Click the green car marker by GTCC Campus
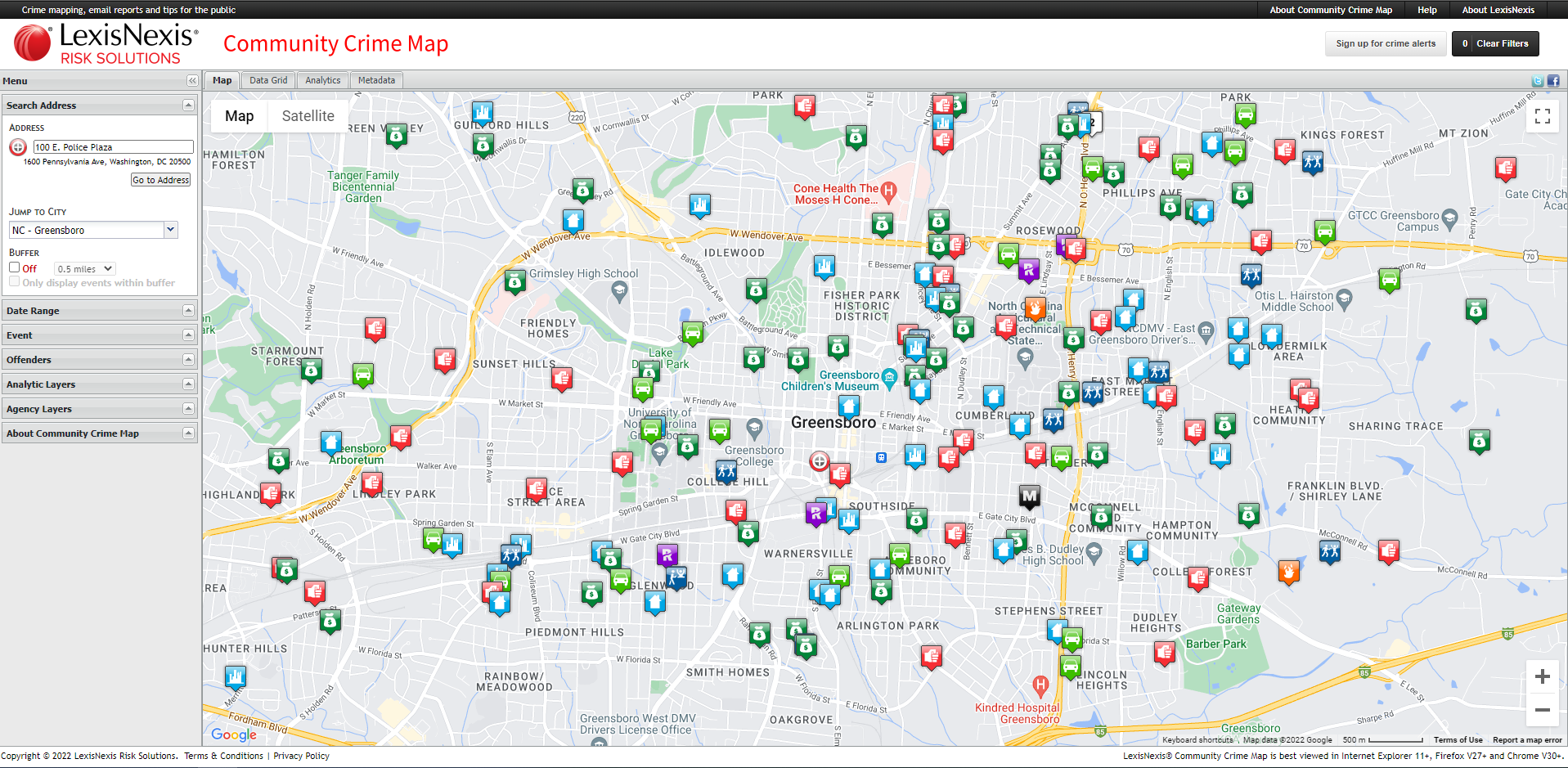 coord(1325,231)
